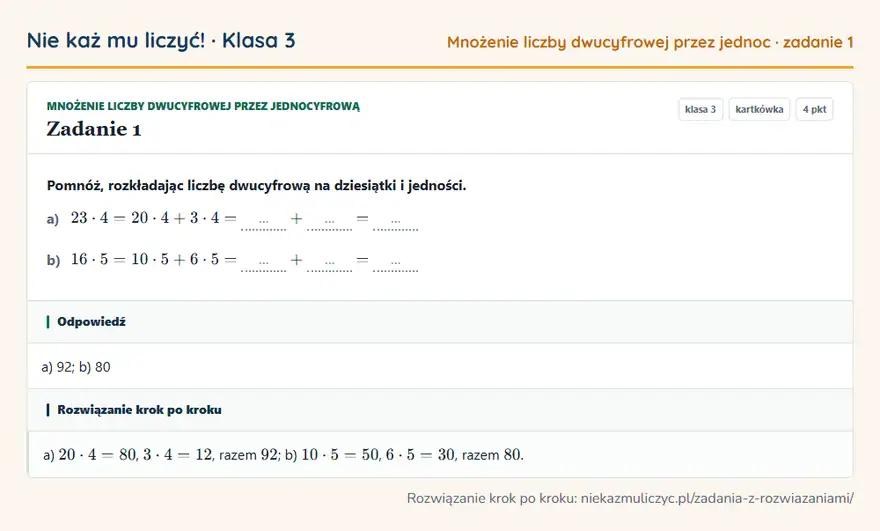This screenshot has width=880, height=531.
Task: Click the answer text 'a) 92; b) 80'
Action: 76,367
